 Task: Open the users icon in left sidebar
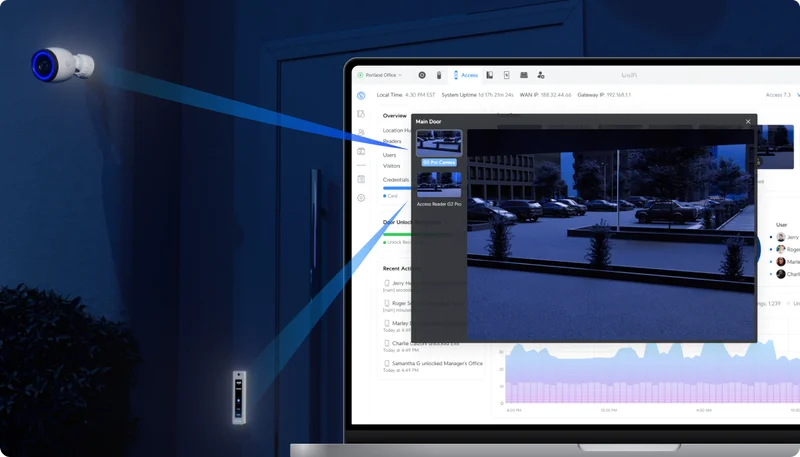361,132
